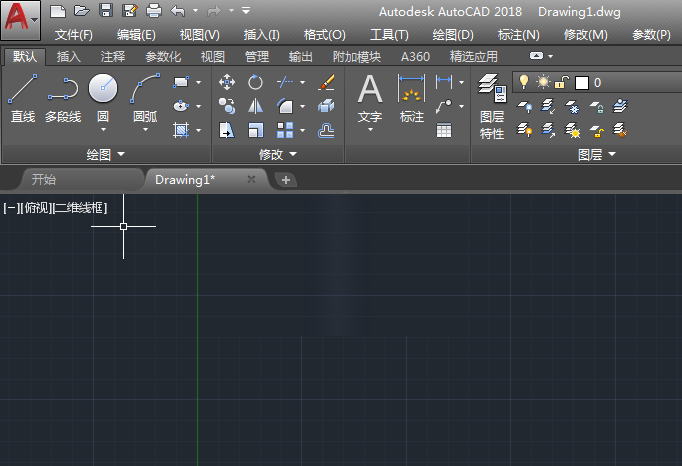Click the white layer color swatch
Viewport: 682px width, 466px height.
581,83
